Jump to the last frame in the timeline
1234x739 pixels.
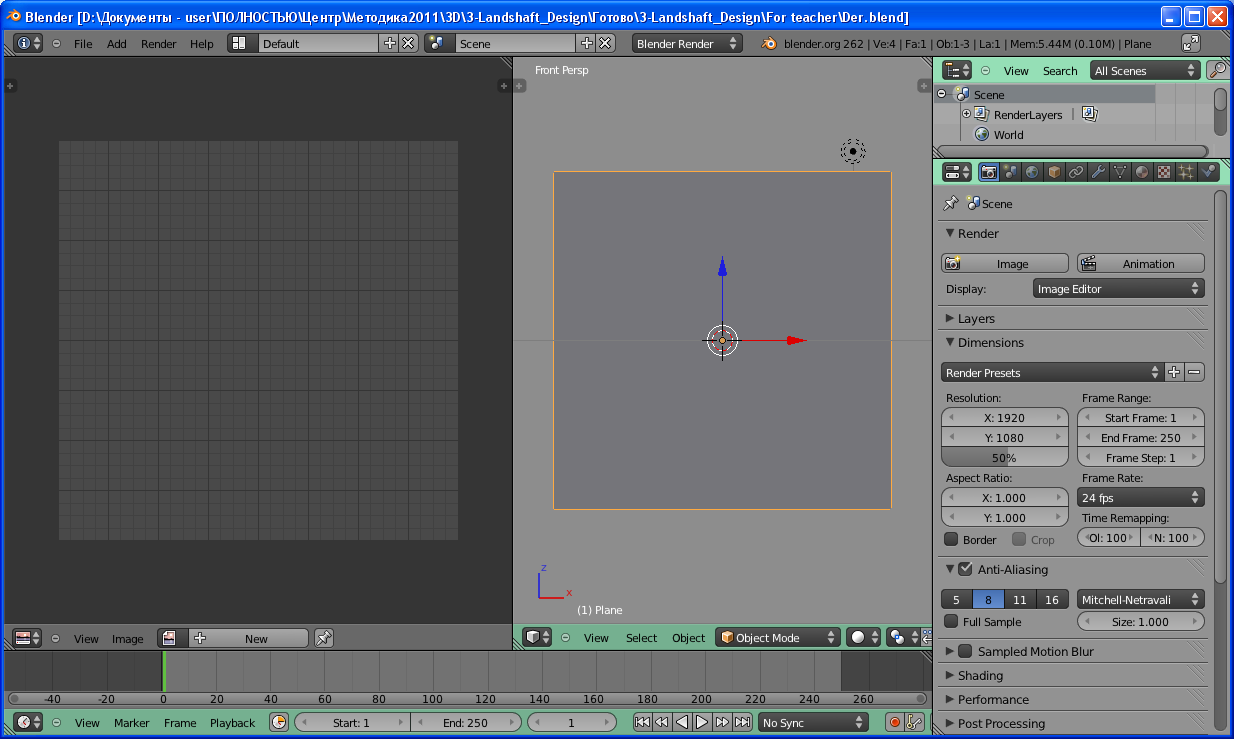click(742, 722)
